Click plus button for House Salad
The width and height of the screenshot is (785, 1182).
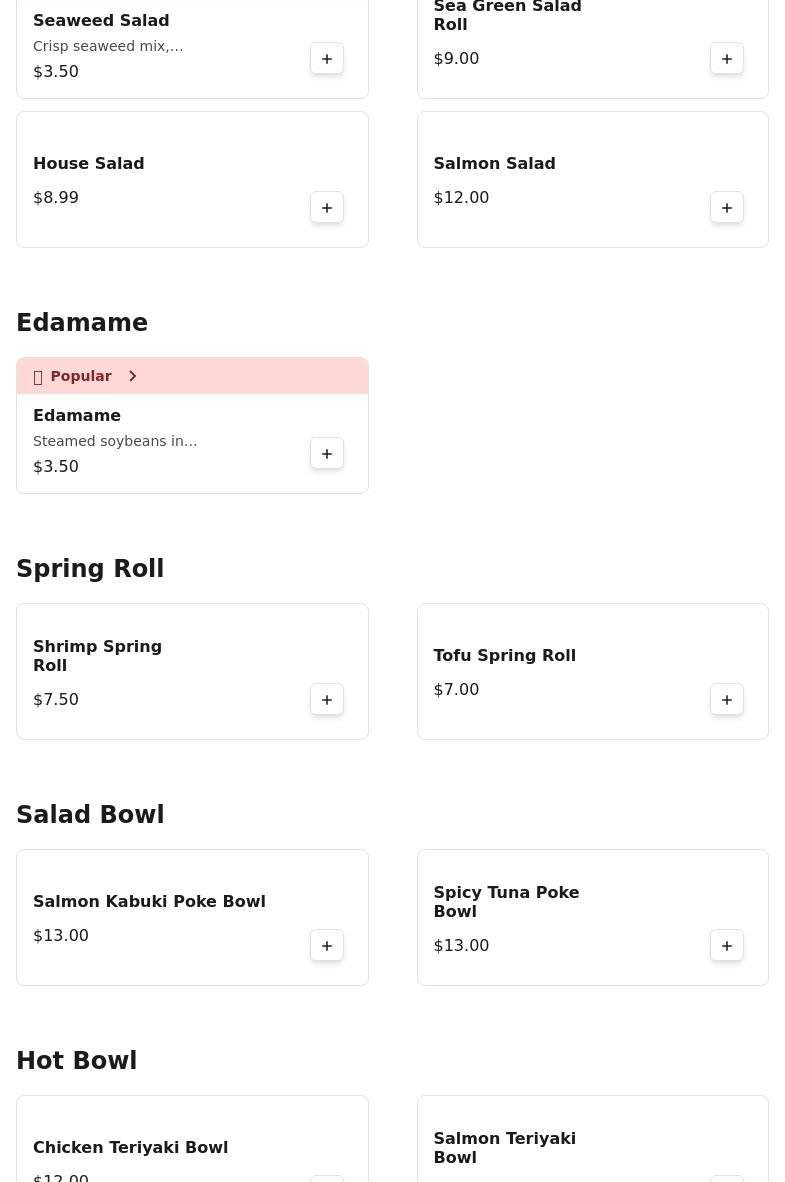point(327,208)
